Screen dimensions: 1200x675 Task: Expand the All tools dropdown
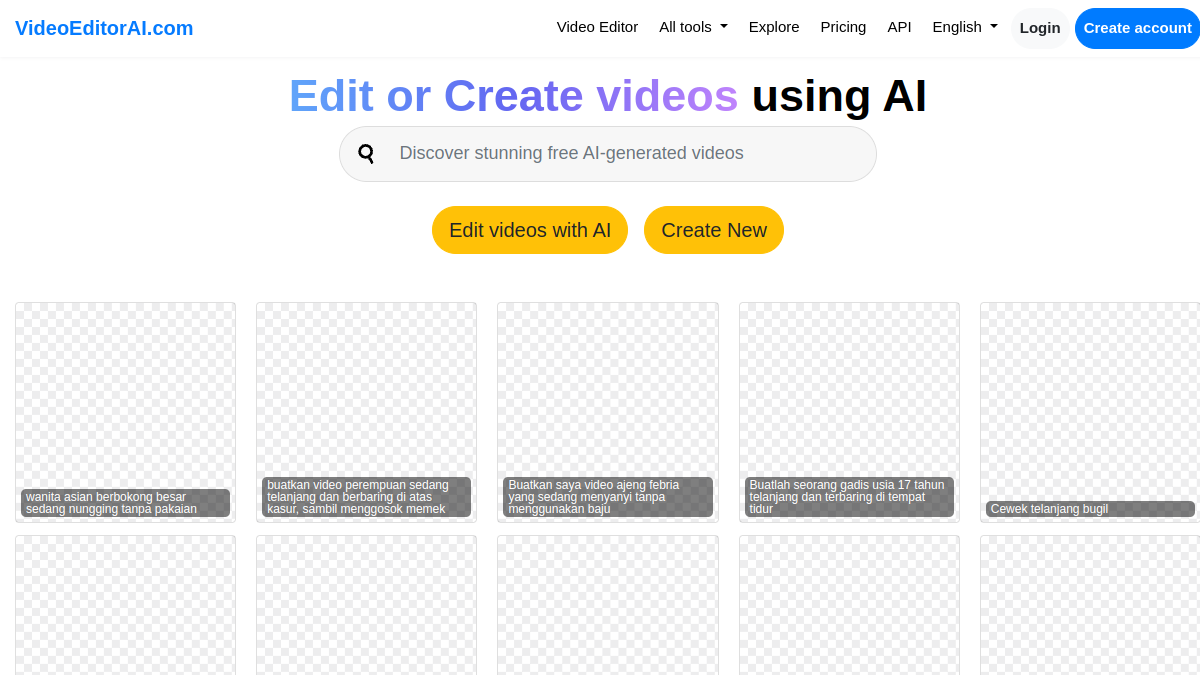point(693,27)
